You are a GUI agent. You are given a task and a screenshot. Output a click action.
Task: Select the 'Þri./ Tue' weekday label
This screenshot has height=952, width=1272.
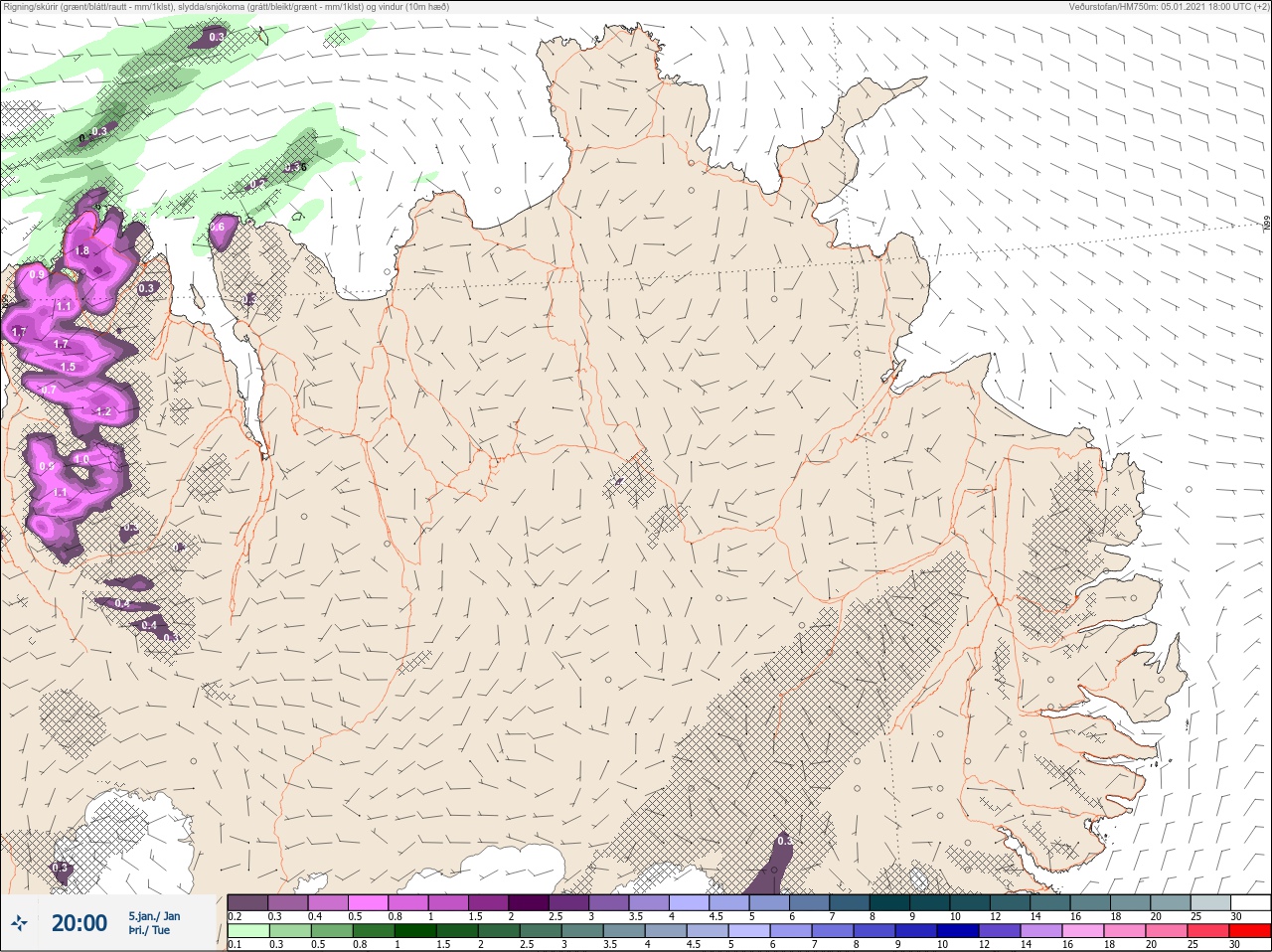click(149, 930)
